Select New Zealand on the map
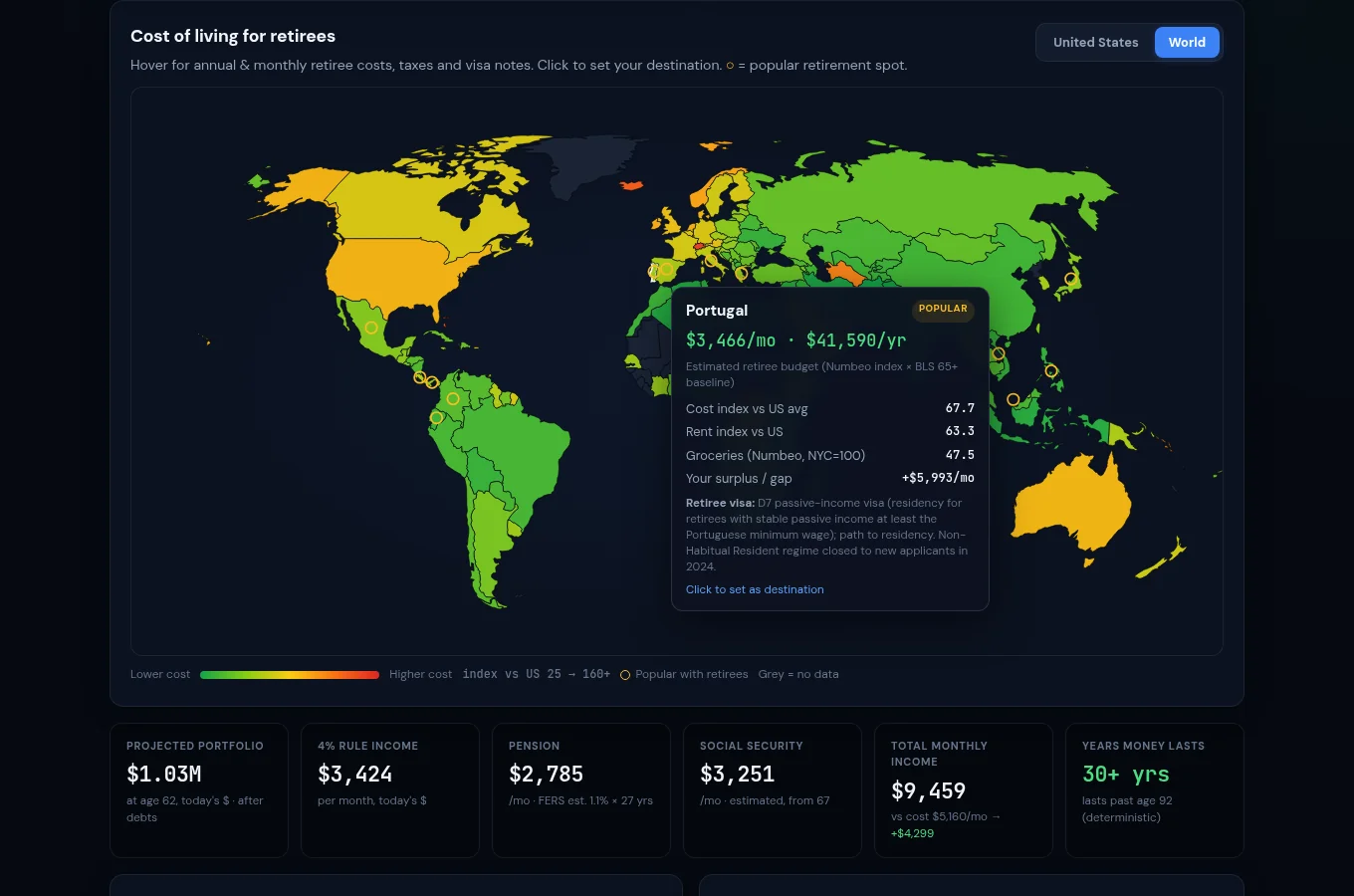1354x896 pixels. click(x=1163, y=560)
